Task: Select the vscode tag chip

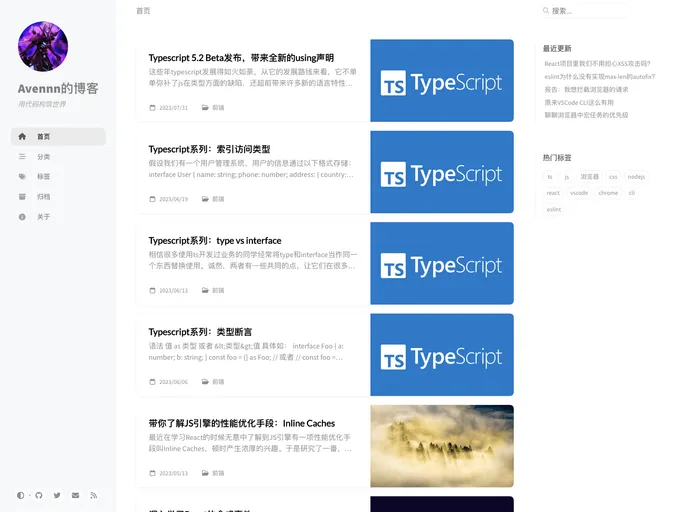Action: [x=579, y=193]
